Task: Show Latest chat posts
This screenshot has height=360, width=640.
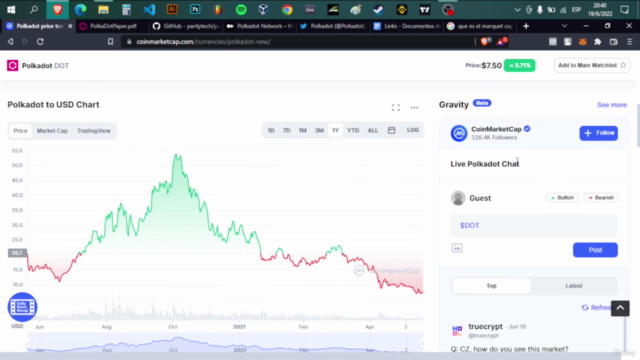Action: [573, 286]
